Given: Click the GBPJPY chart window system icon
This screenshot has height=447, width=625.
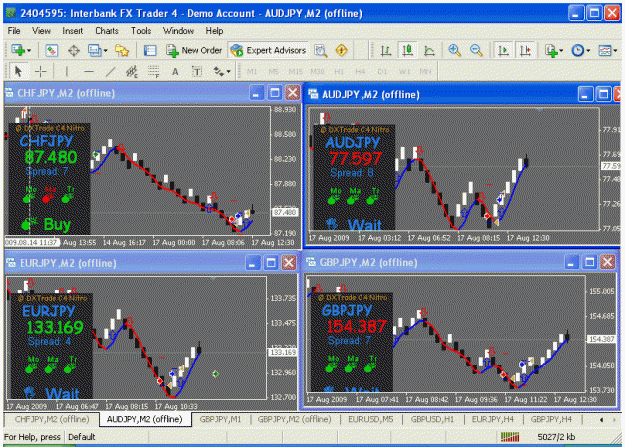Looking at the screenshot, I should tap(311, 262).
